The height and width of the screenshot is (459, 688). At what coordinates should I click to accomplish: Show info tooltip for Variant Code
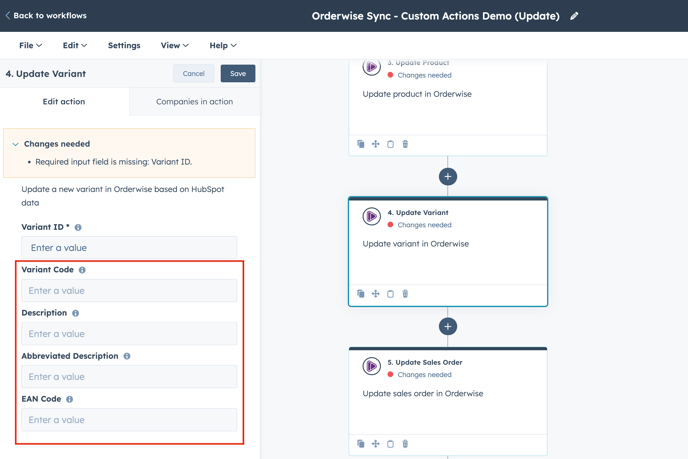point(82,270)
